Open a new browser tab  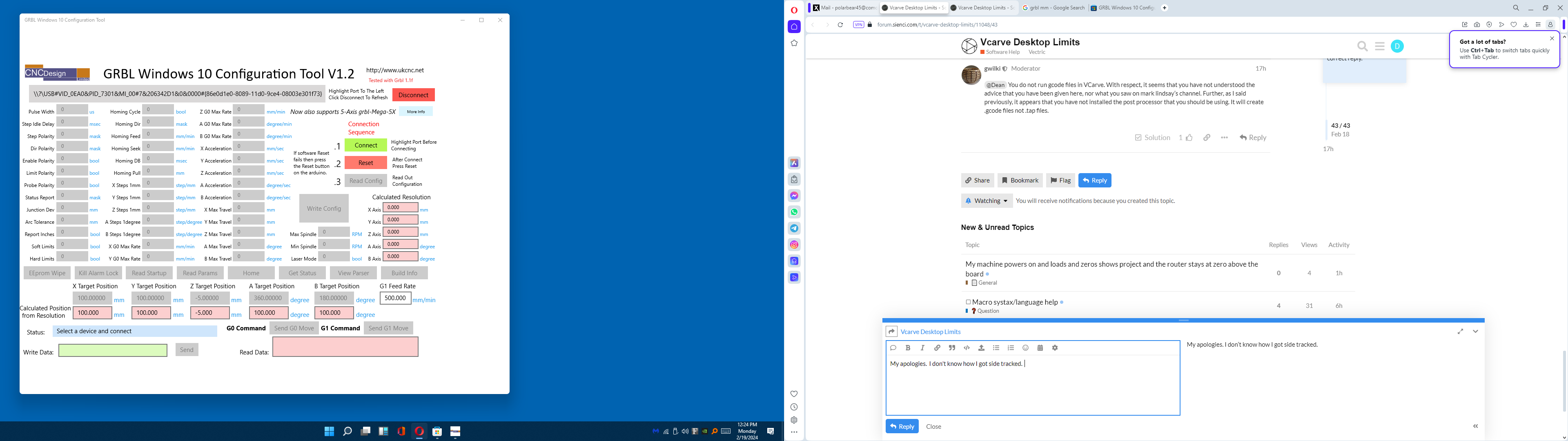click(1165, 8)
